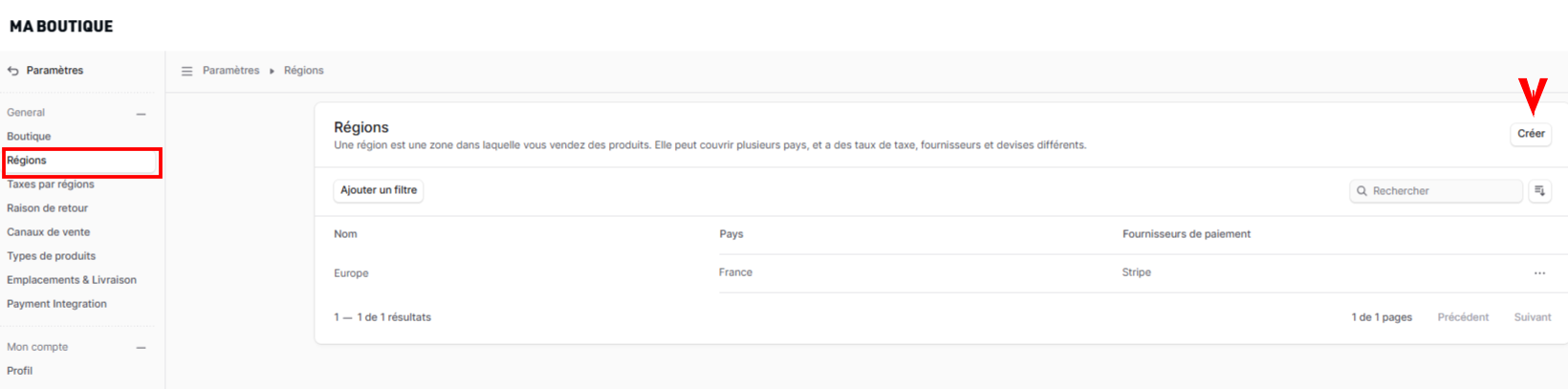Click the sort icon beside search field

tap(1539, 191)
